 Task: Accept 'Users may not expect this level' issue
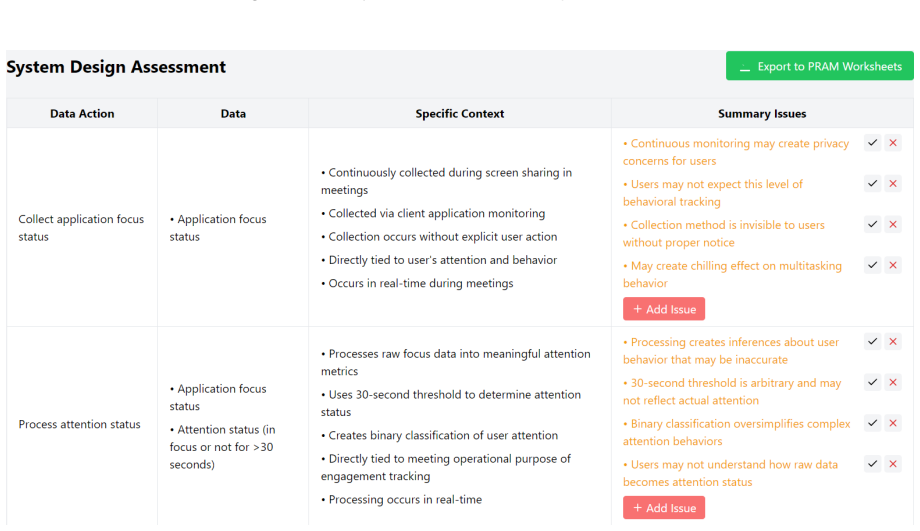coord(872,184)
